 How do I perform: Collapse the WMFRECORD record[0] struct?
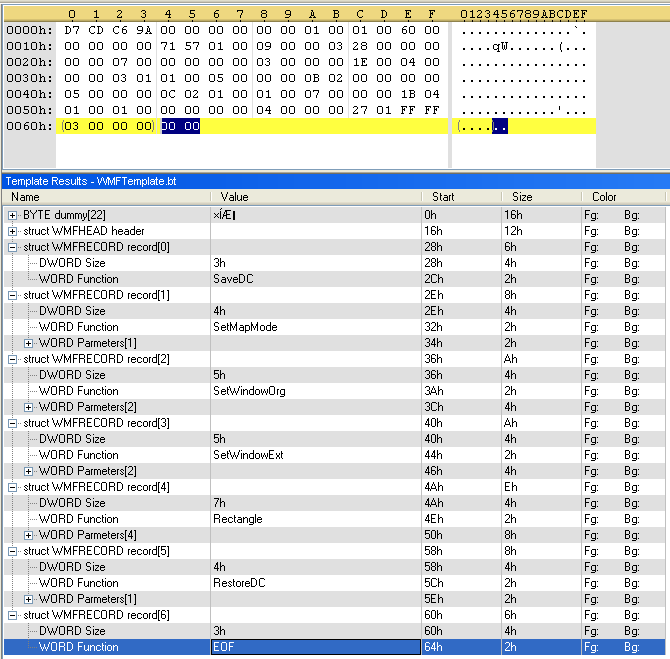(x=13, y=247)
